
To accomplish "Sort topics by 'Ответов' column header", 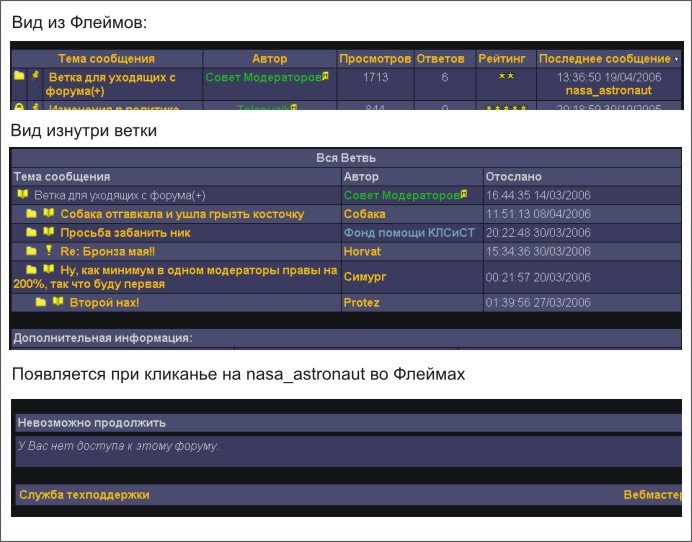I will pos(441,60).
